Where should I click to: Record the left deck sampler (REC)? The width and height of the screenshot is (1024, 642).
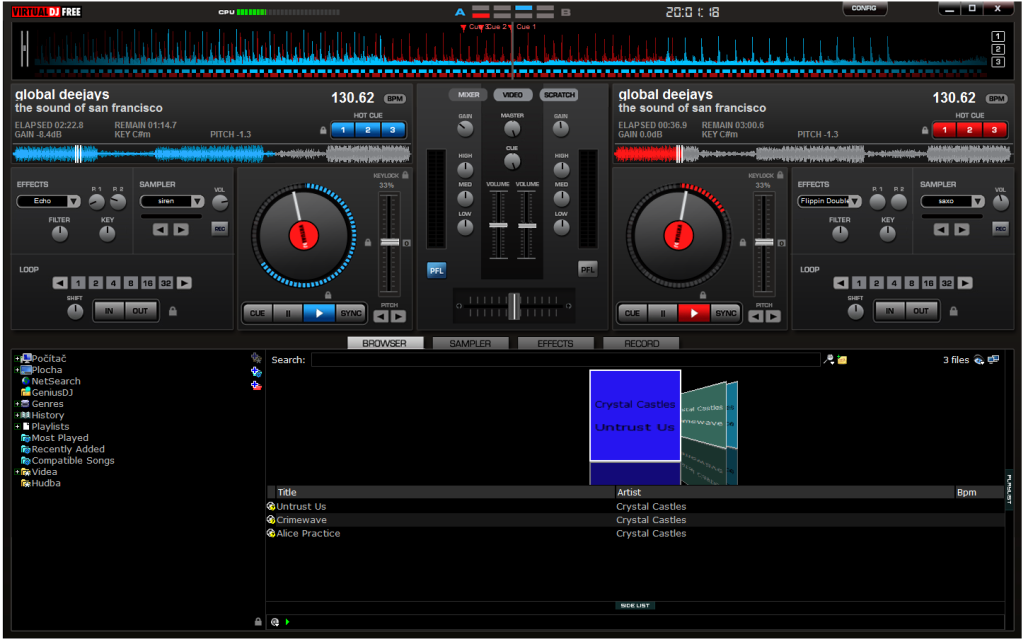[x=220, y=229]
